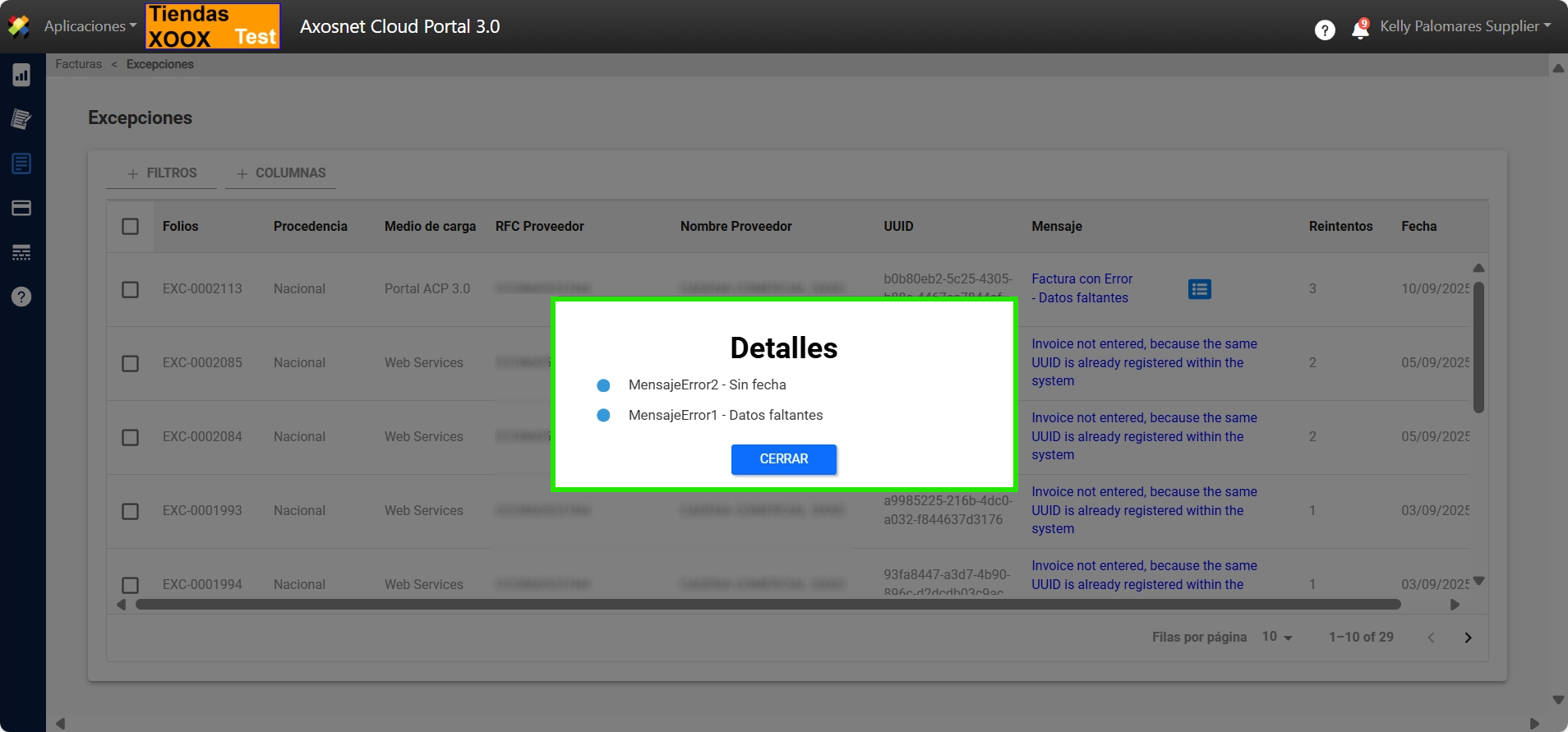Viewport: 1568px width, 732px height.
Task: Click the help question mark in header
Action: point(1324,30)
